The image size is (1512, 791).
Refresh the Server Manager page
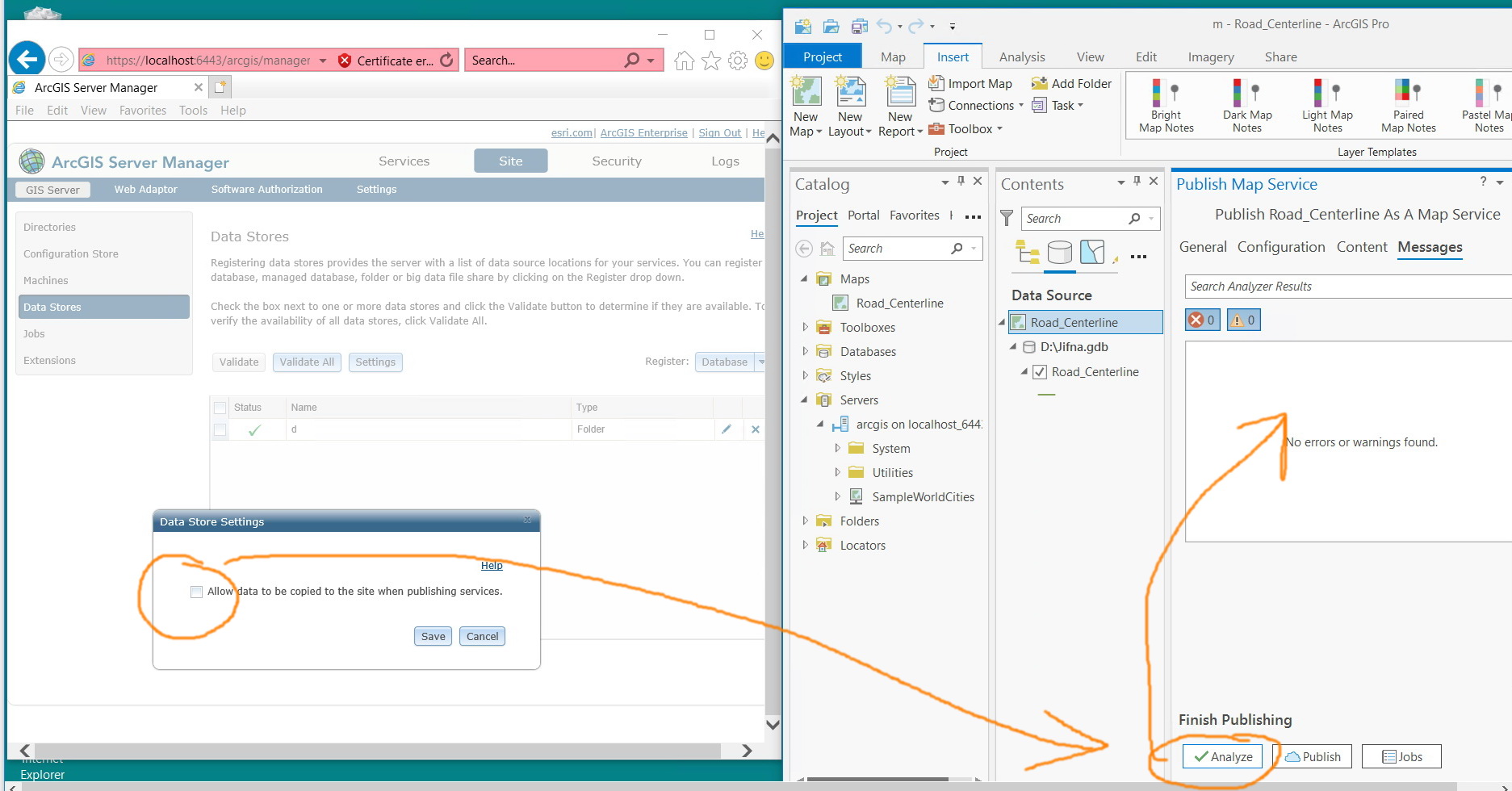[x=446, y=60]
